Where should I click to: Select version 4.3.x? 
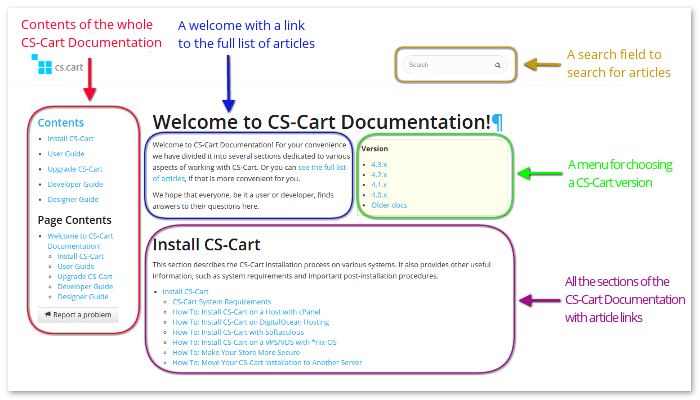pyautogui.click(x=379, y=164)
